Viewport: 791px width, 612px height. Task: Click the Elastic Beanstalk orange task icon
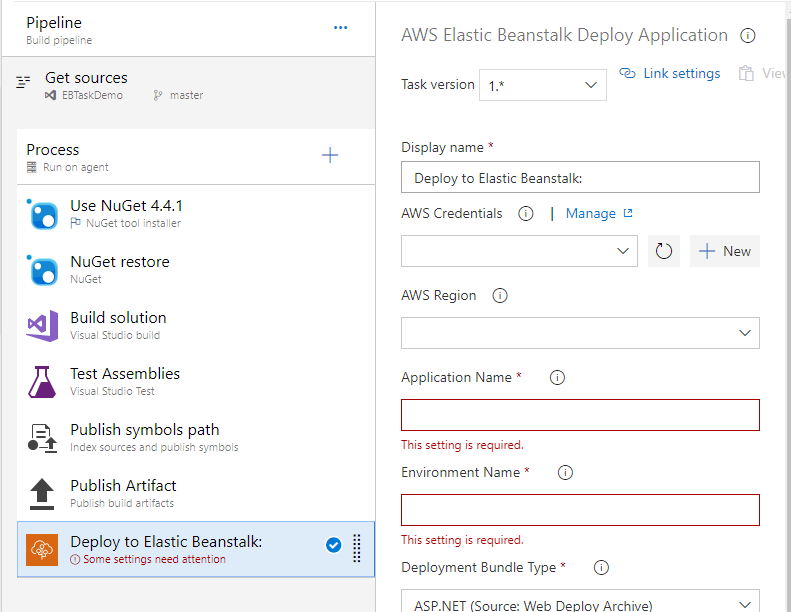tap(42, 550)
